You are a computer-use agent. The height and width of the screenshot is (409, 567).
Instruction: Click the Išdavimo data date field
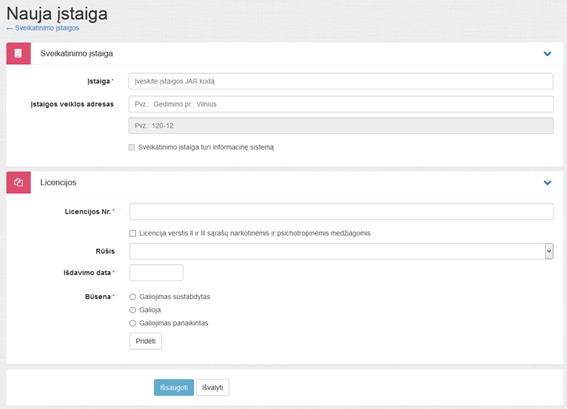[x=156, y=273]
